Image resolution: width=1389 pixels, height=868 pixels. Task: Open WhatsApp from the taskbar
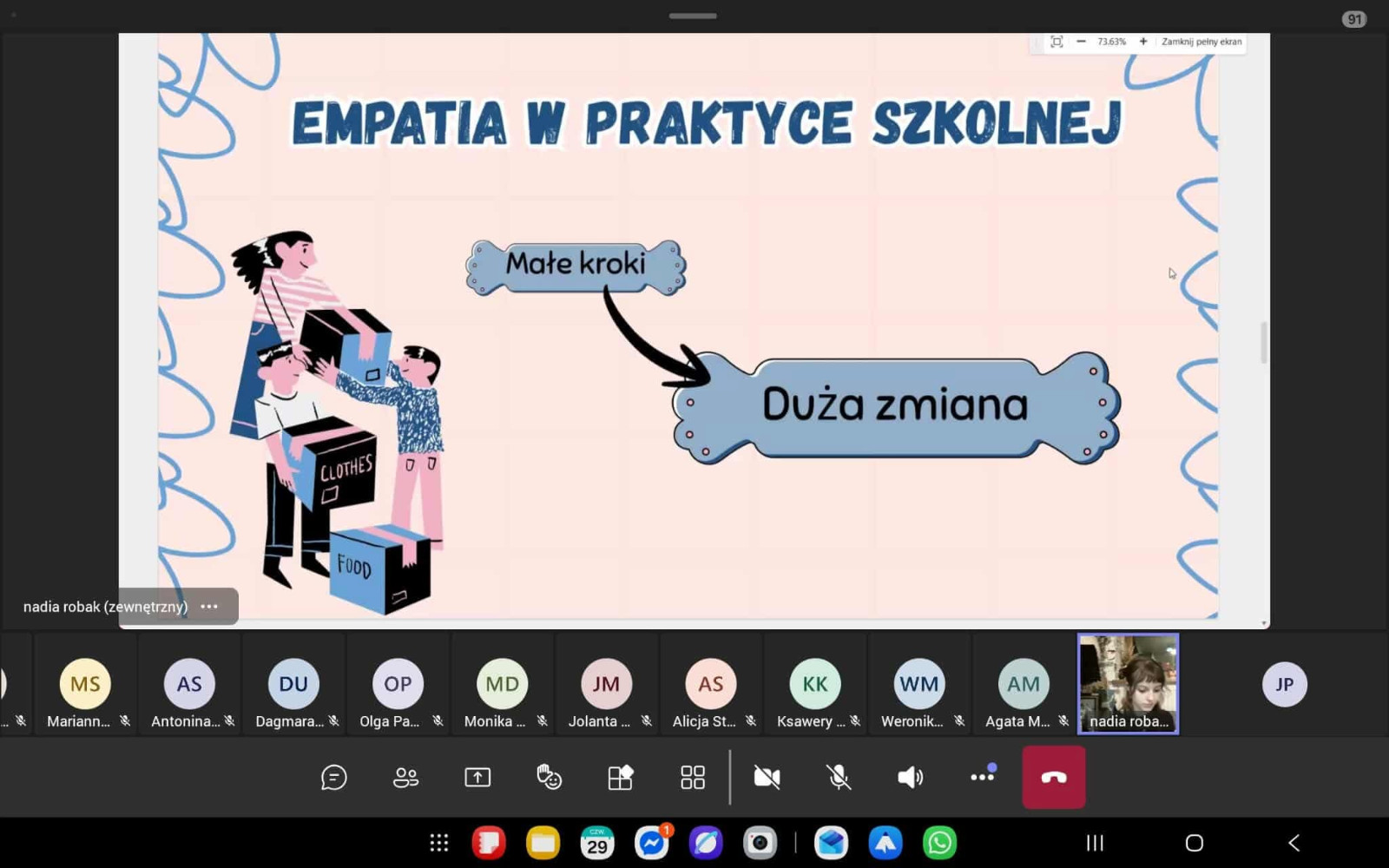[939, 843]
